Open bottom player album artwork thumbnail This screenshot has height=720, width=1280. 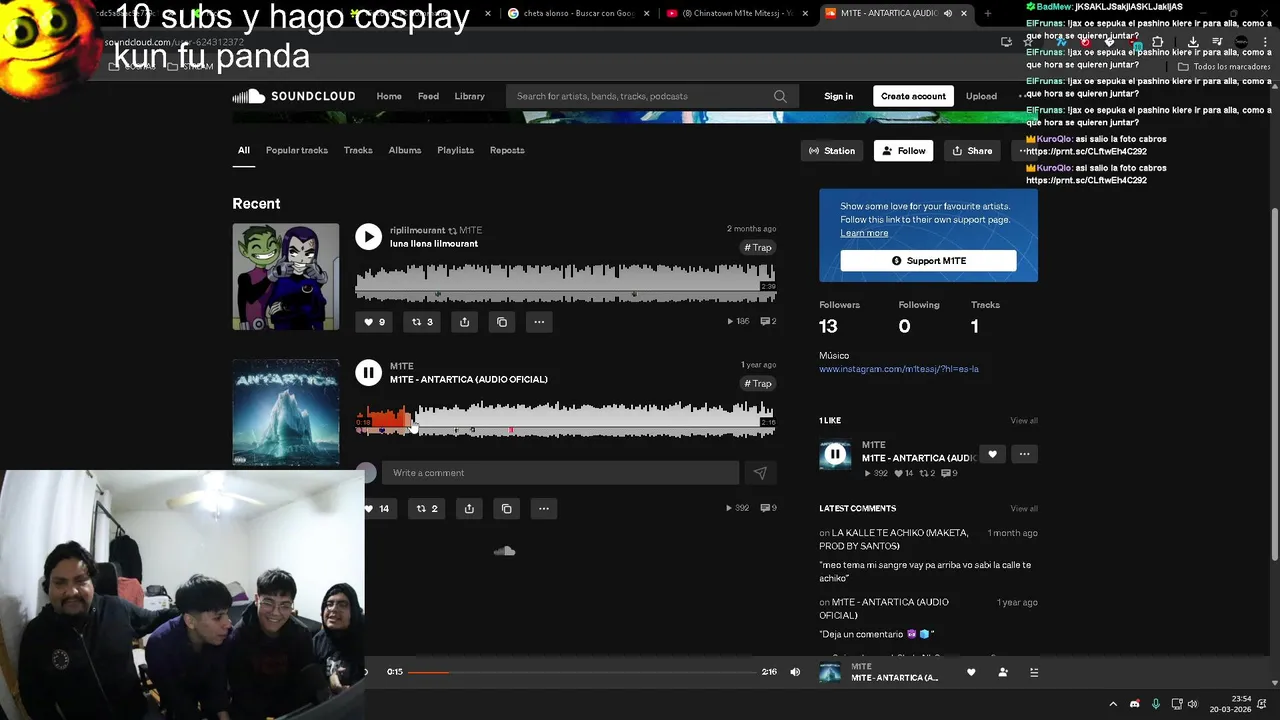[x=830, y=672]
